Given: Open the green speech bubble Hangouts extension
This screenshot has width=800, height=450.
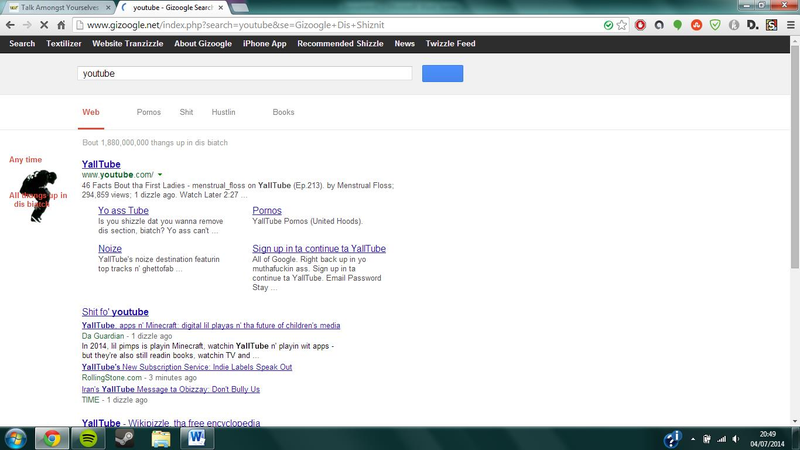Looking at the screenshot, I should tap(678, 25).
